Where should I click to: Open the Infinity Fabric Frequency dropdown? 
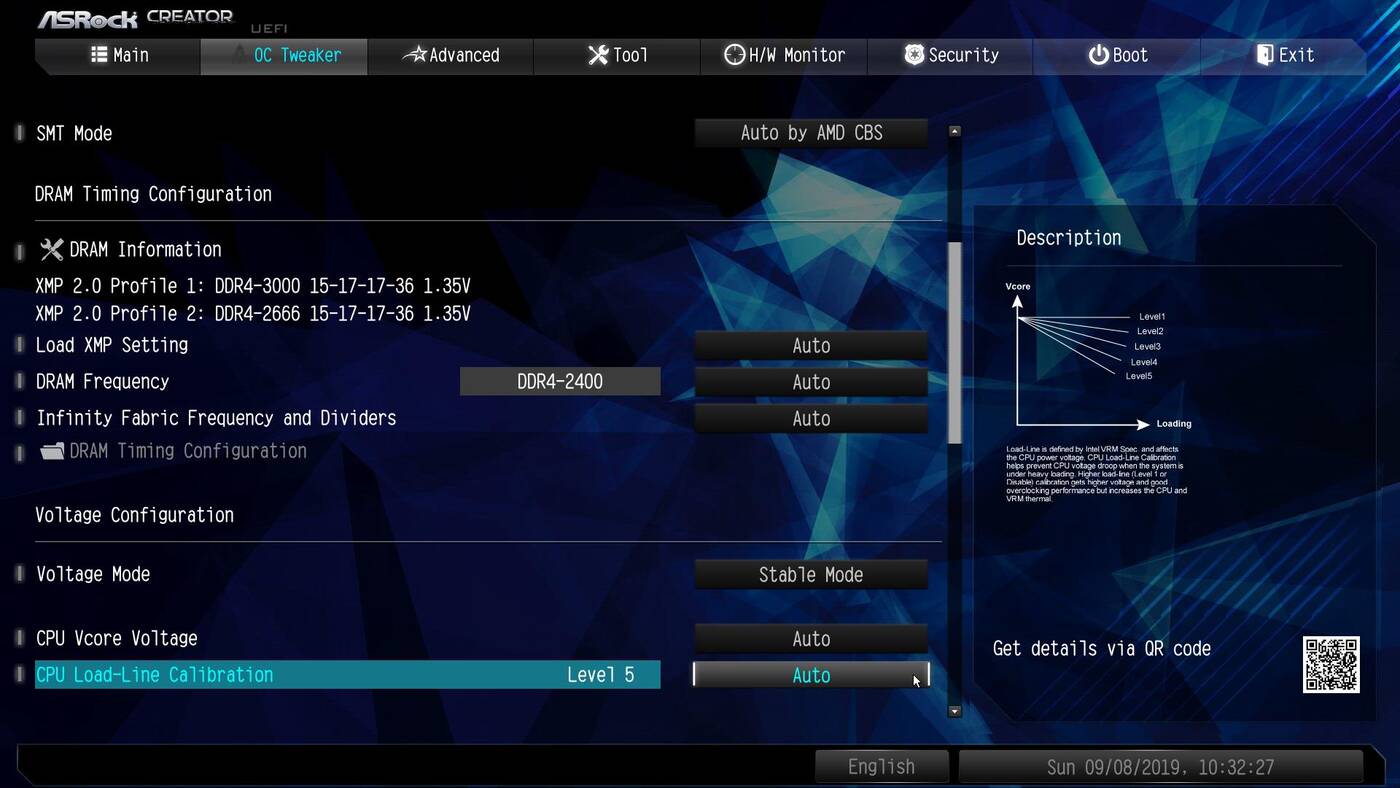pyautogui.click(x=811, y=418)
